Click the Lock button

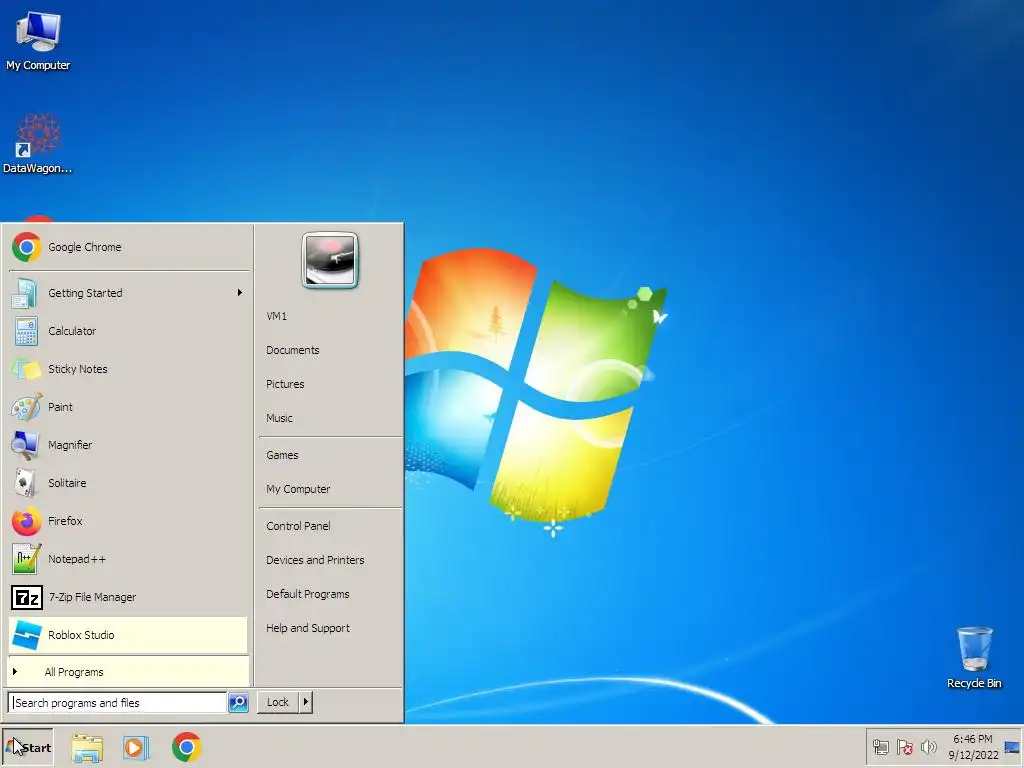pyautogui.click(x=278, y=702)
